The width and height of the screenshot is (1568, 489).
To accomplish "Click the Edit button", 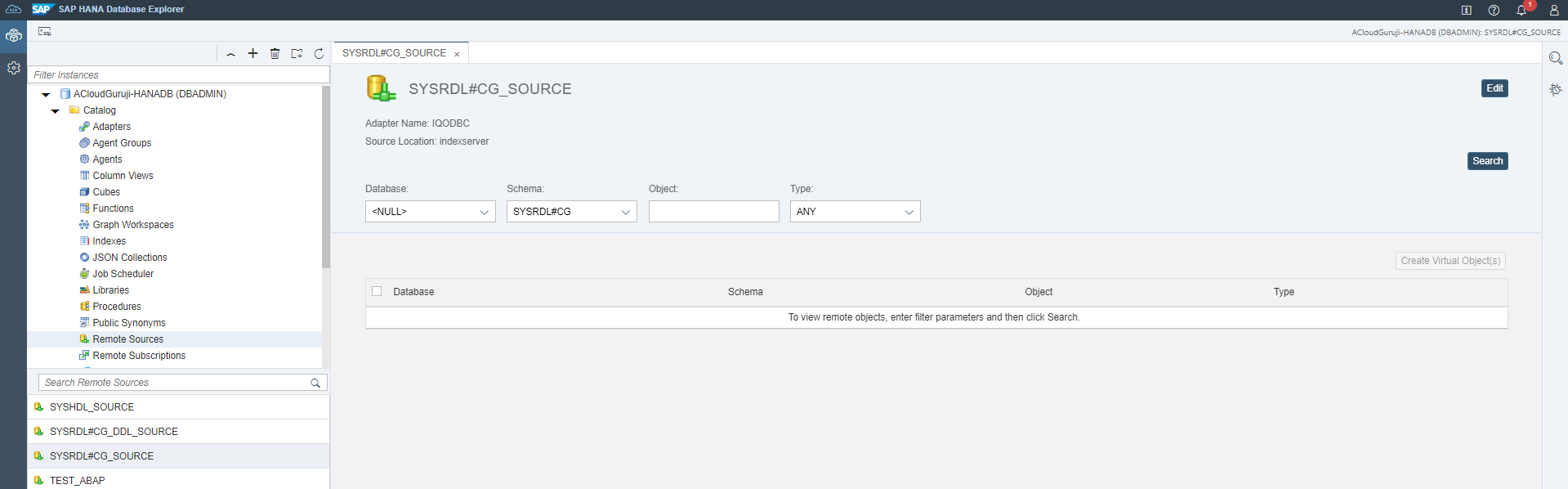I will (x=1494, y=88).
